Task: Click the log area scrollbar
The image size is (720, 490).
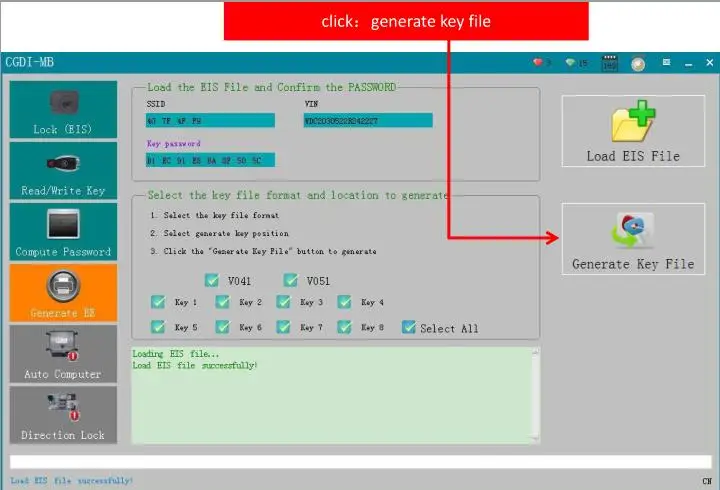Action: pos(535,395)
